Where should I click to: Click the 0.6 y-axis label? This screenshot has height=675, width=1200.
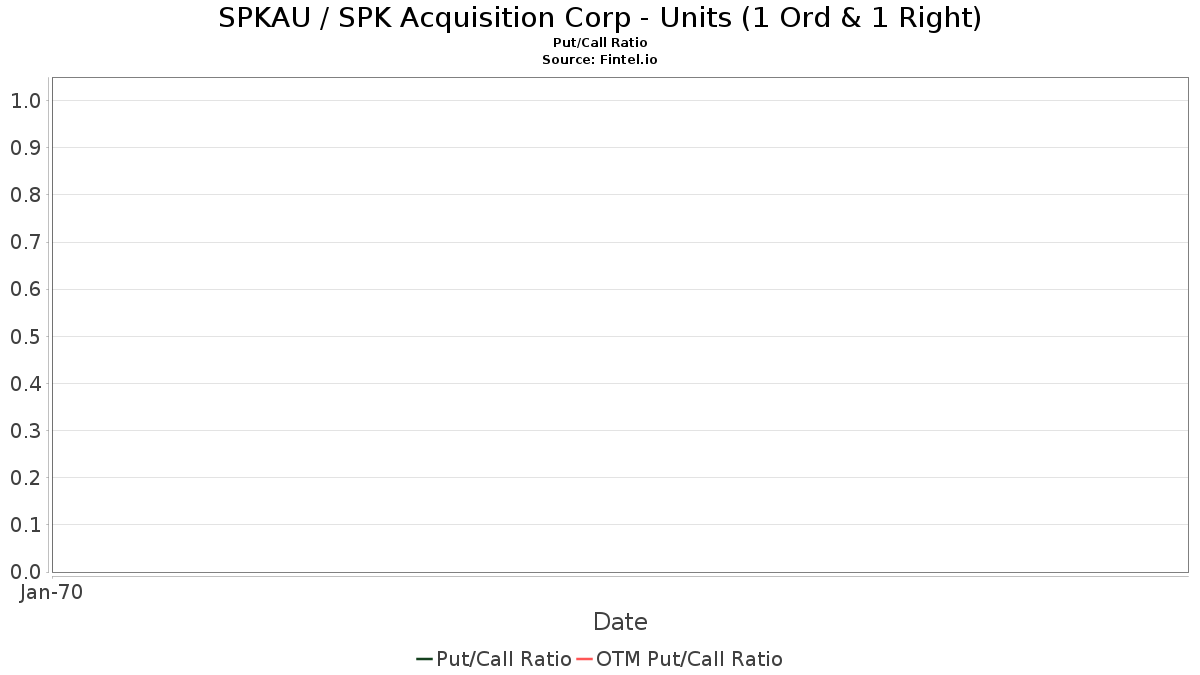point(25,289)
